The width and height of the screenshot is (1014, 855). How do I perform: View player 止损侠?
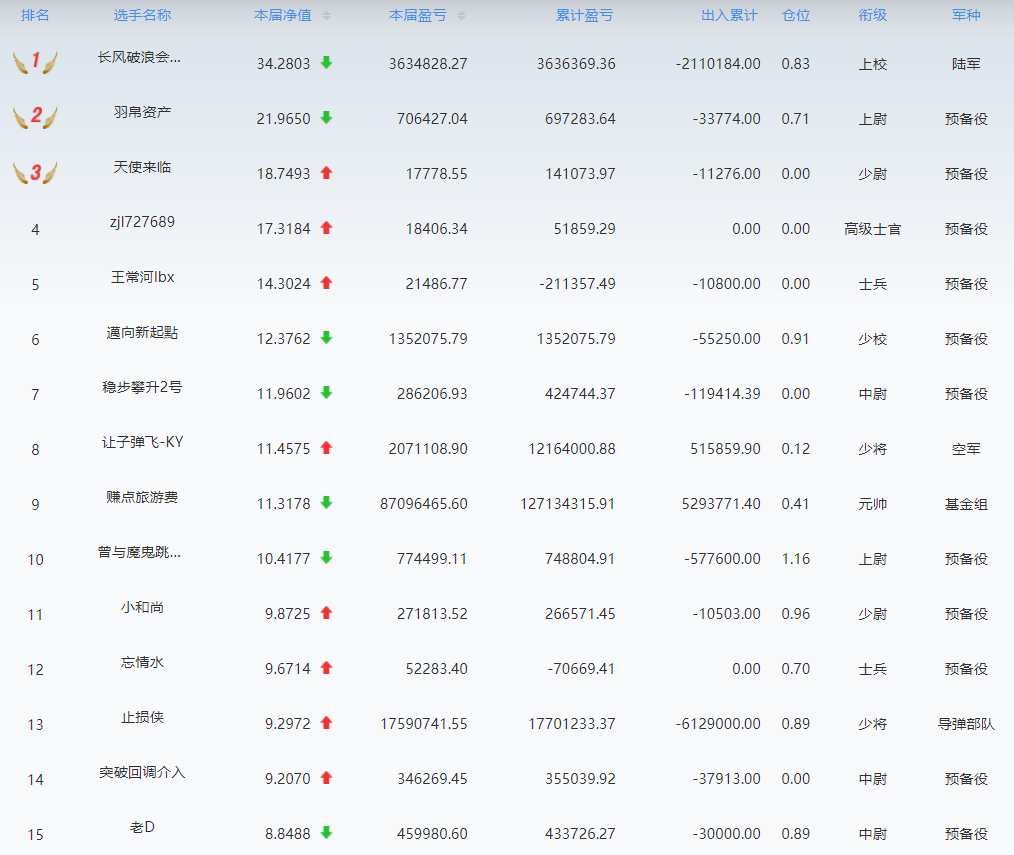(142, 717)
